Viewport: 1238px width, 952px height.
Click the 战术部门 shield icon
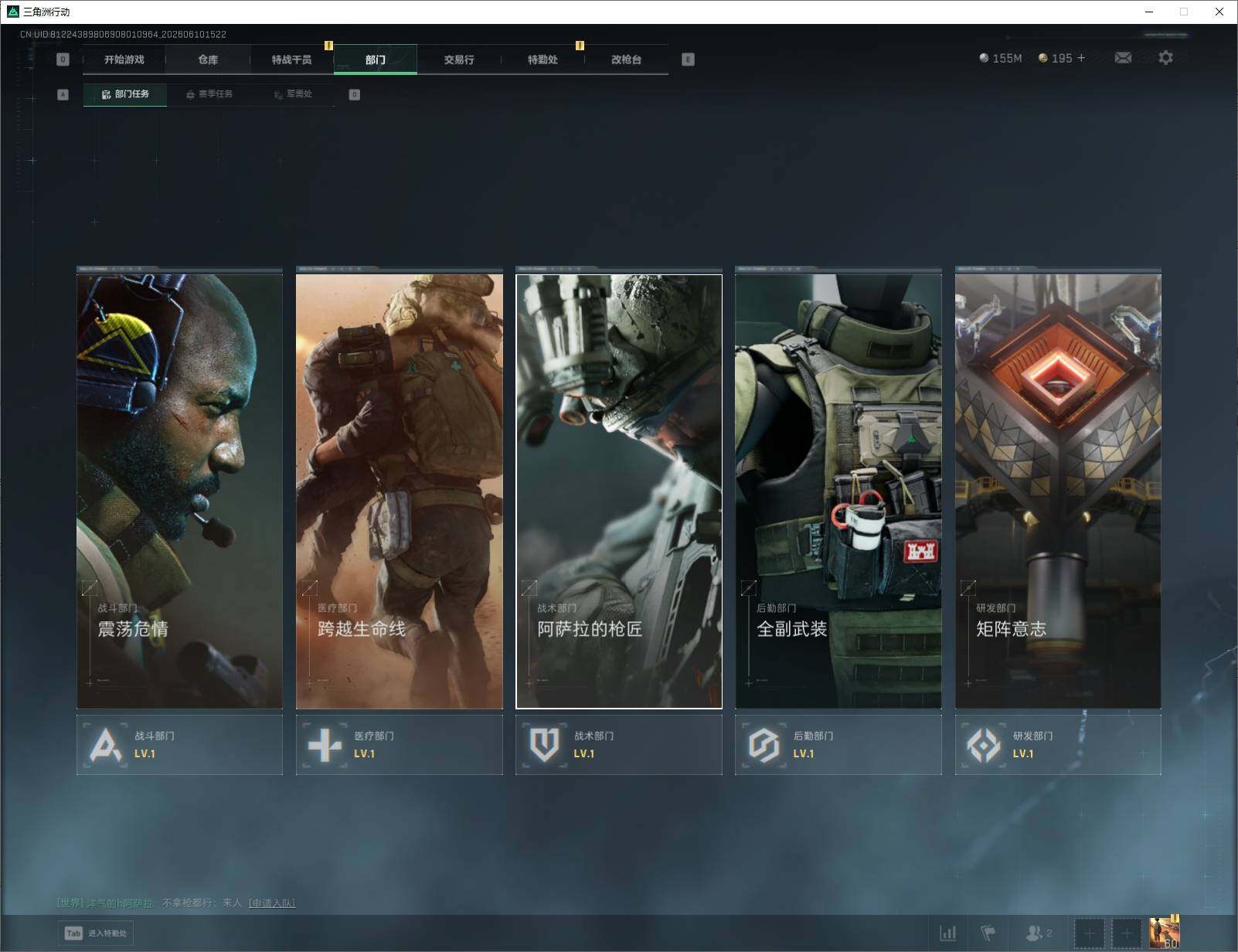coord(544,745)
